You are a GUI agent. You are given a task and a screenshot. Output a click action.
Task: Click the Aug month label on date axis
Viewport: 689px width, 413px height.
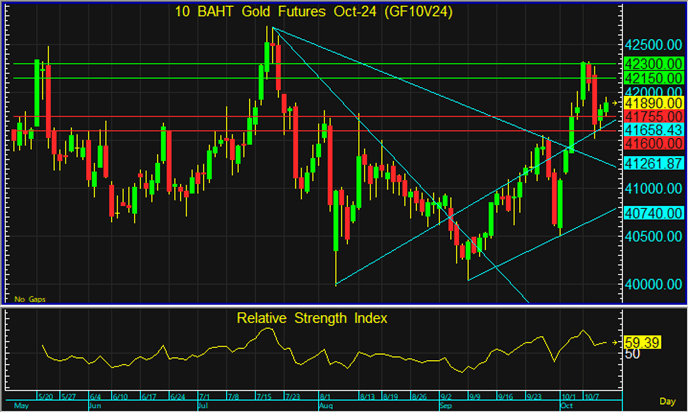click(x=324, y=404)
